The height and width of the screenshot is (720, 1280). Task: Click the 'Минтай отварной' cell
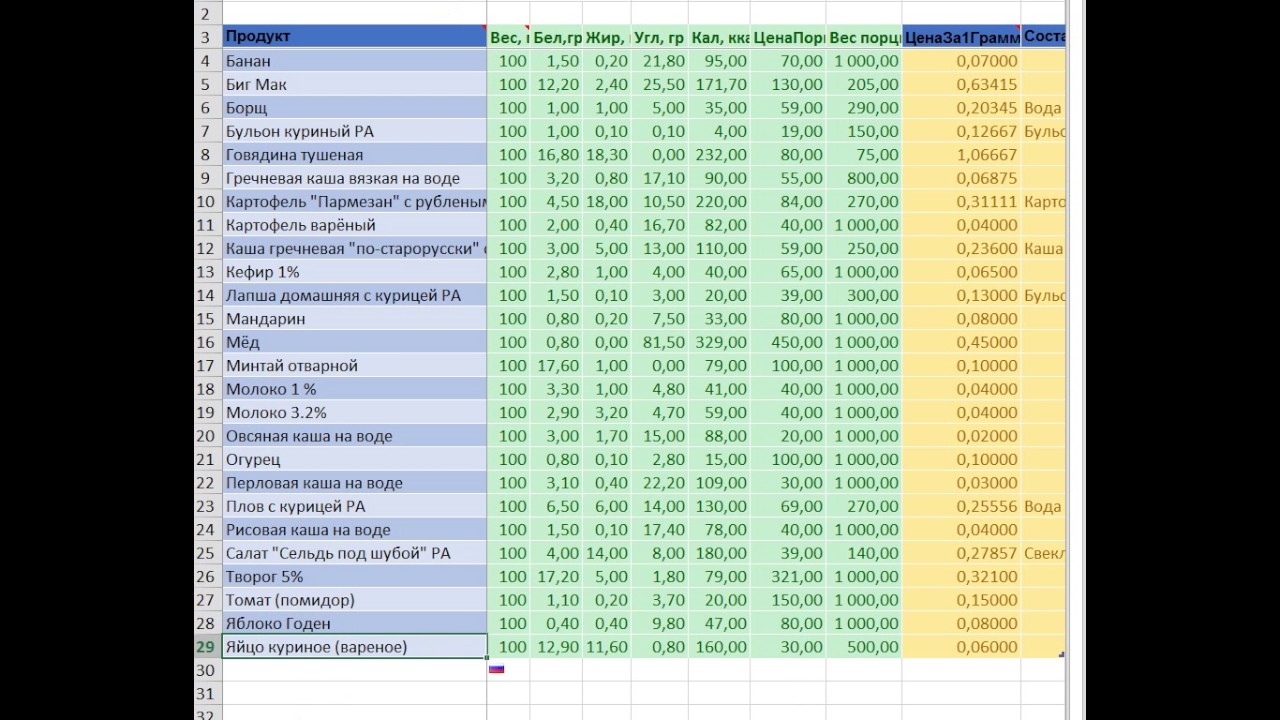(x=354, y=366)
